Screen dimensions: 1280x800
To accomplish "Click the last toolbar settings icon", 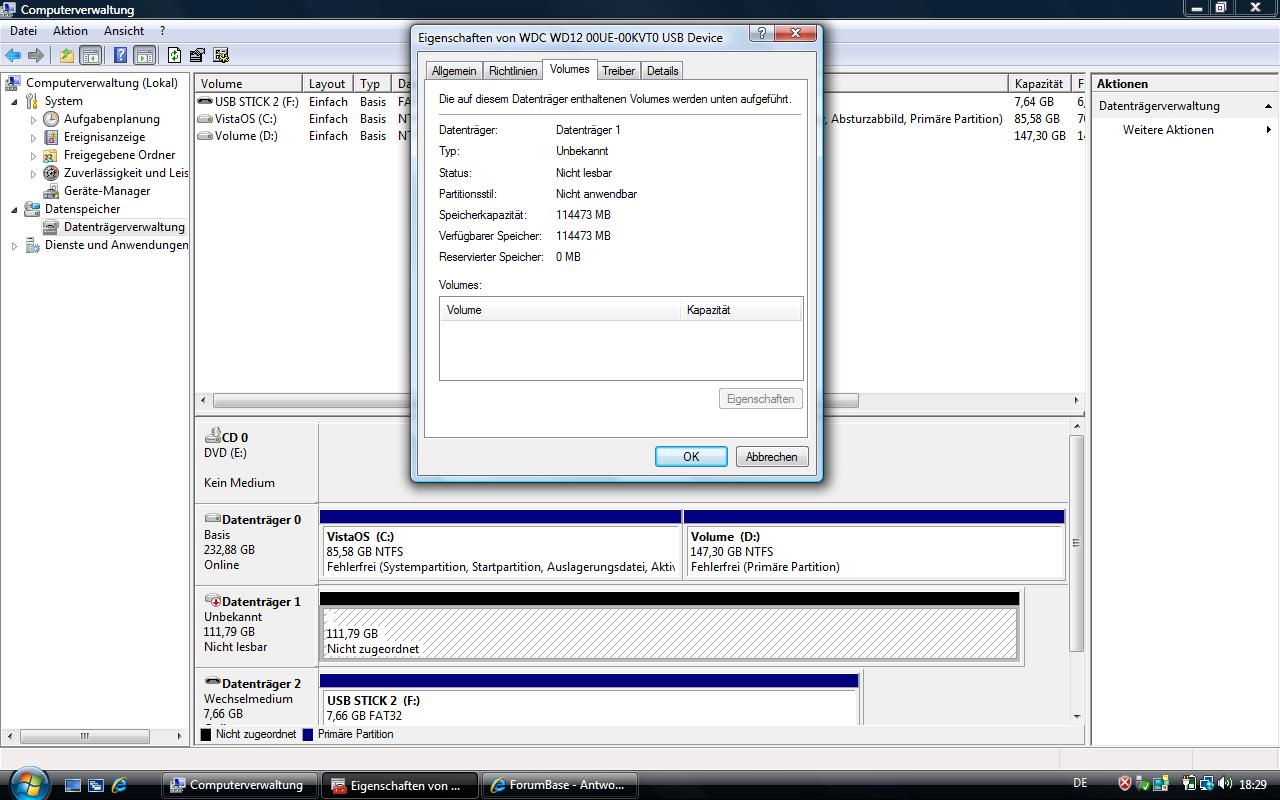I will (x=221, y=56).
